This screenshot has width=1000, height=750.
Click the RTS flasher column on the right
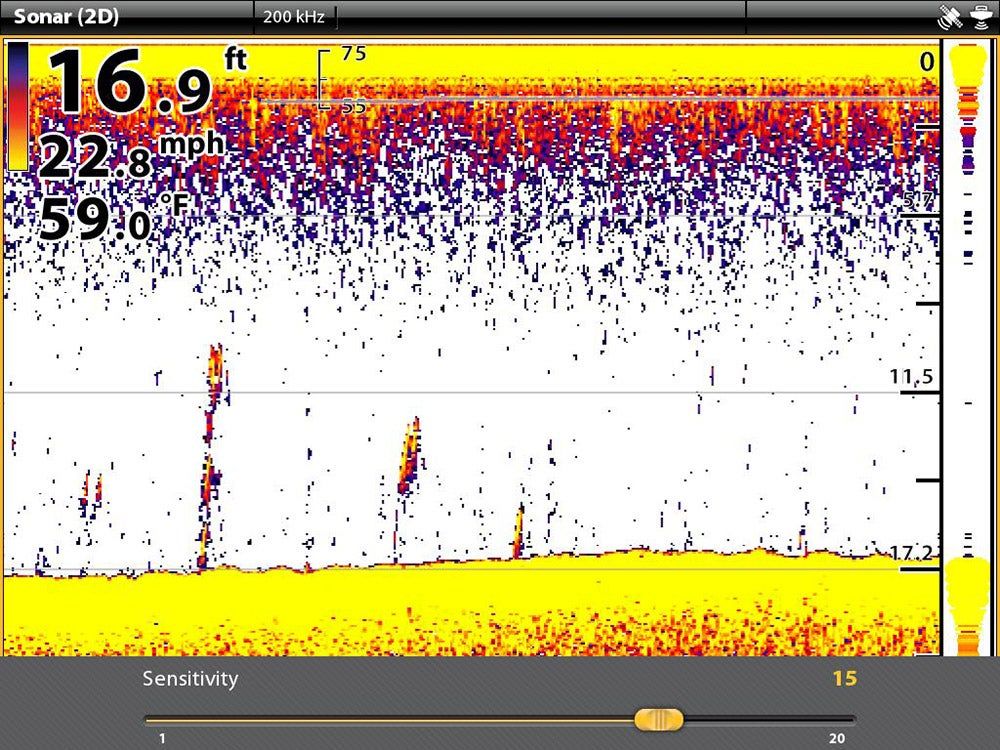966,350
